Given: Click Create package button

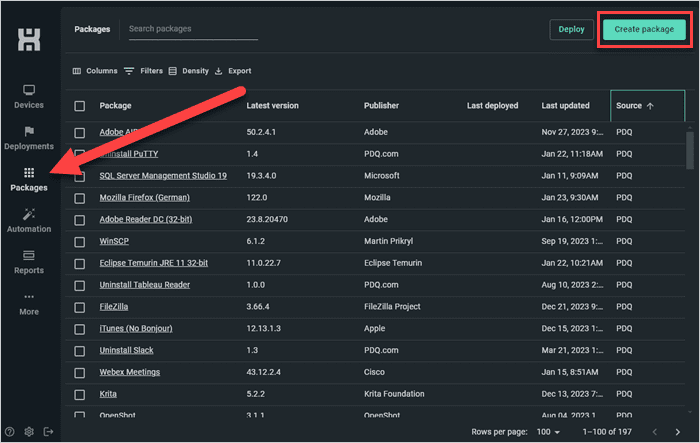Looking at the screenshot, I should click(x=644, y=29).
